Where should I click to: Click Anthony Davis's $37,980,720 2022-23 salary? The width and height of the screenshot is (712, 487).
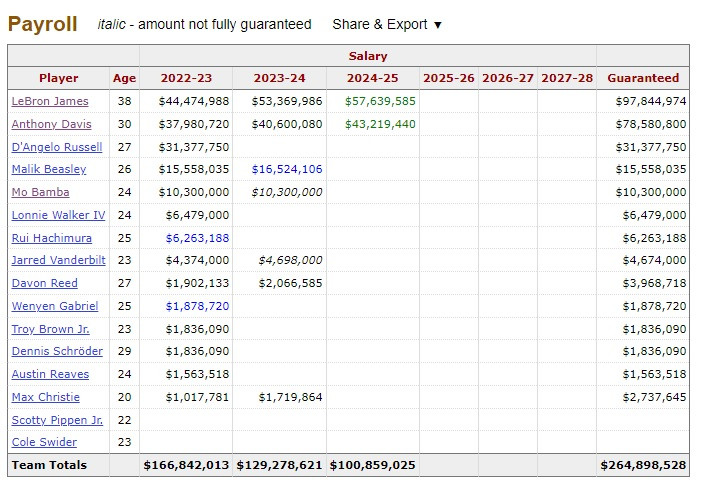coord(194,124)
